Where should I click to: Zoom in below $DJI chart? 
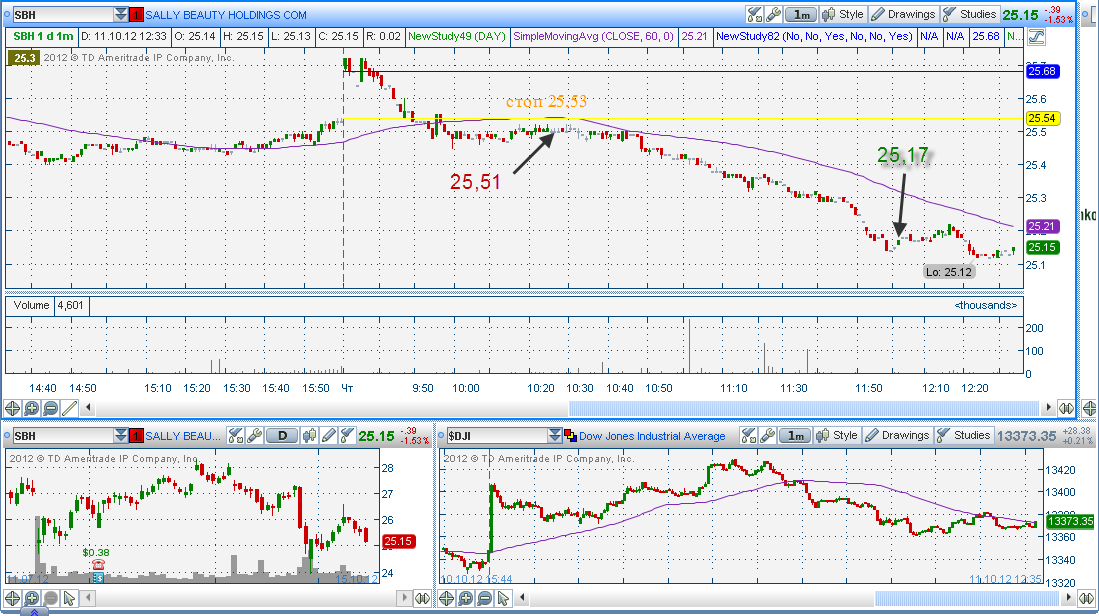[465, 598]
